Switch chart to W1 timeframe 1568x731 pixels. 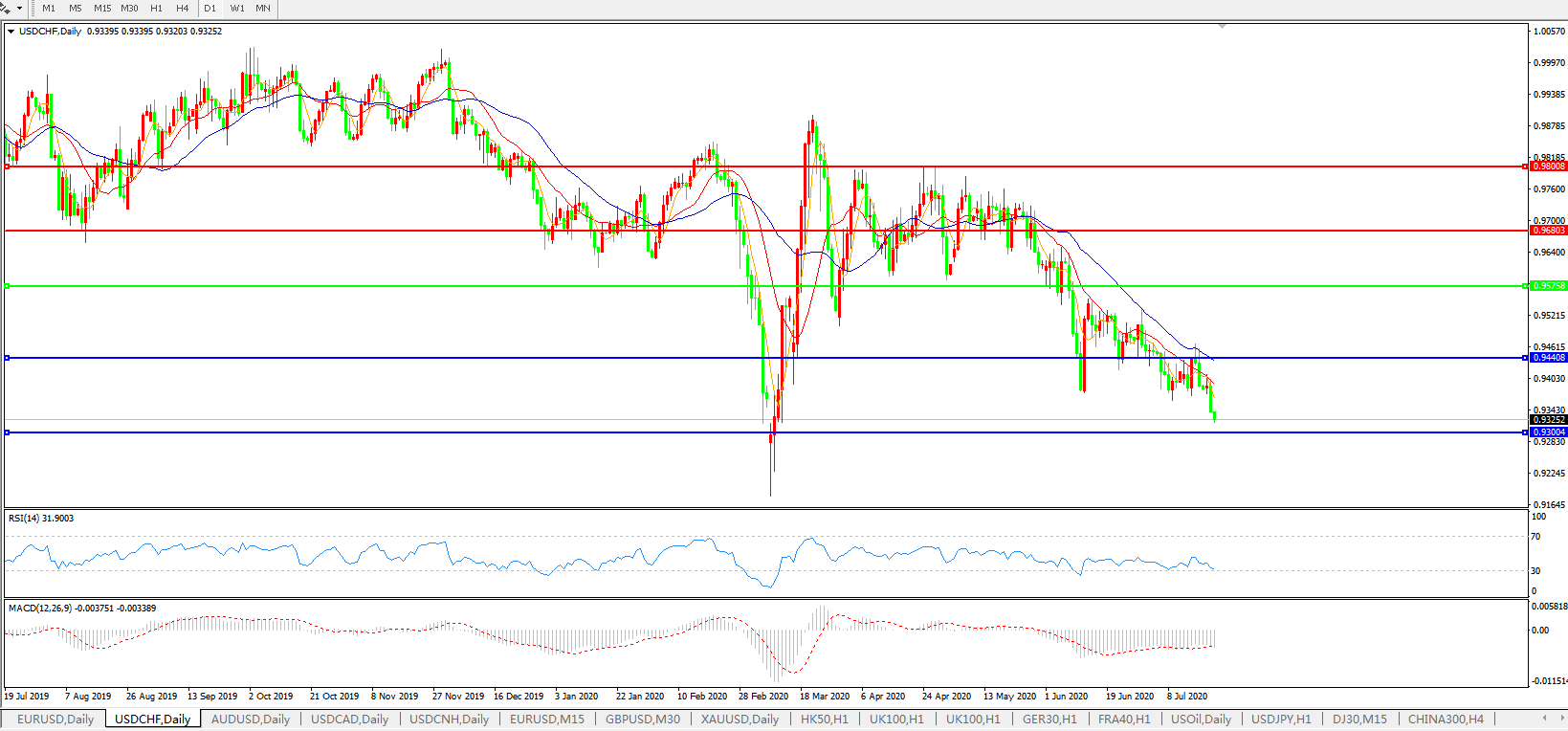coord(237,8)
